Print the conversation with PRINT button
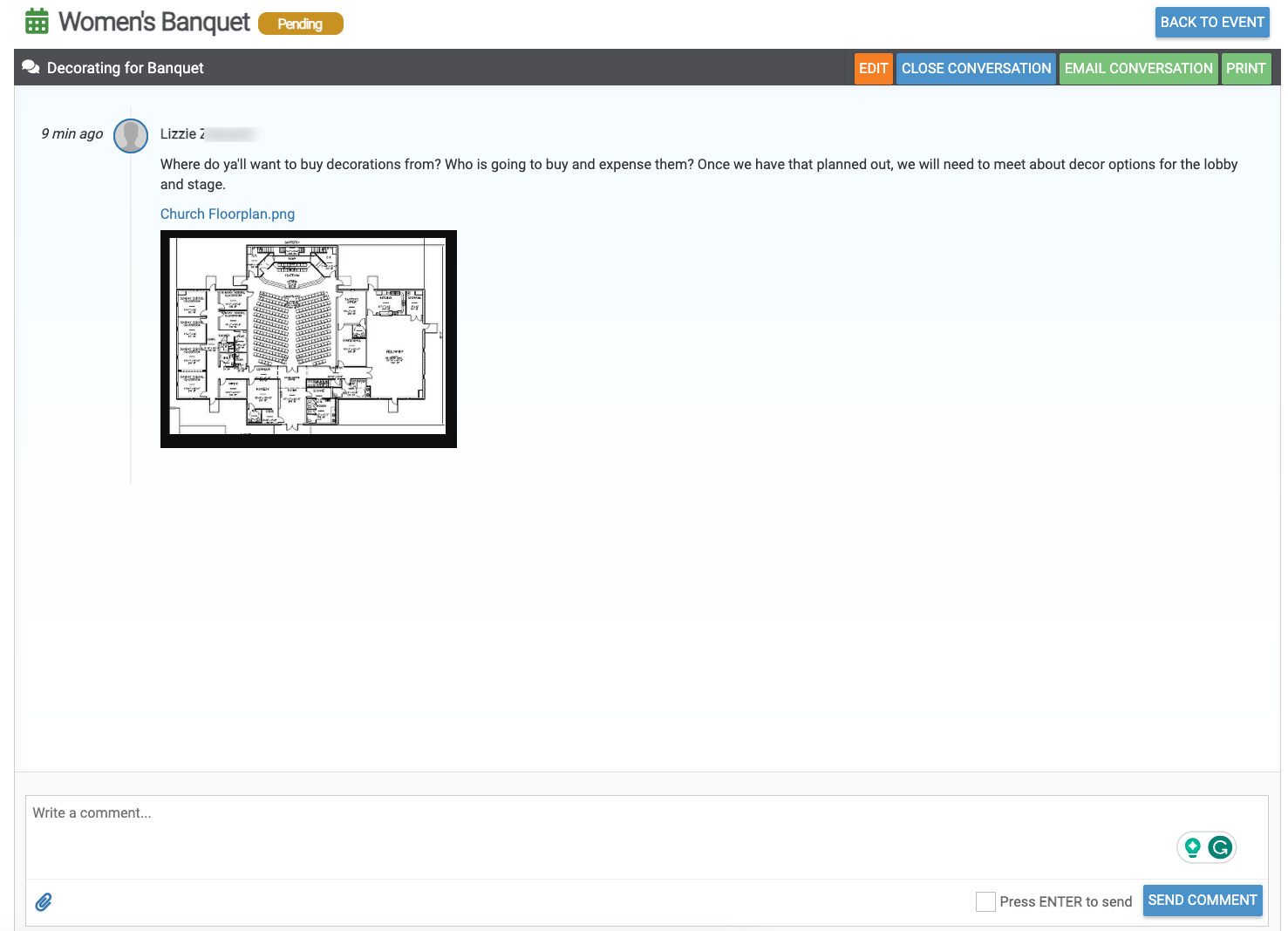Image resolution: width=1288 pixels, height=931 pixels. click(x=1245, y=69)
